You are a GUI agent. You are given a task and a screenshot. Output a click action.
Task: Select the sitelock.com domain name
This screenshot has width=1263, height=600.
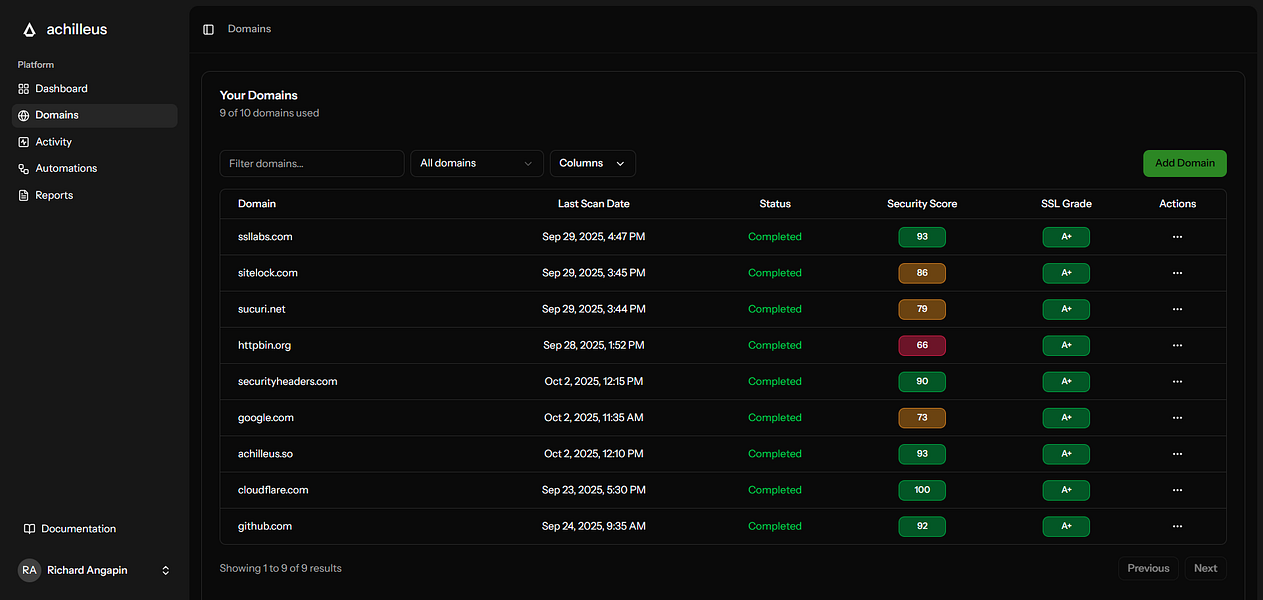point(268,273)
